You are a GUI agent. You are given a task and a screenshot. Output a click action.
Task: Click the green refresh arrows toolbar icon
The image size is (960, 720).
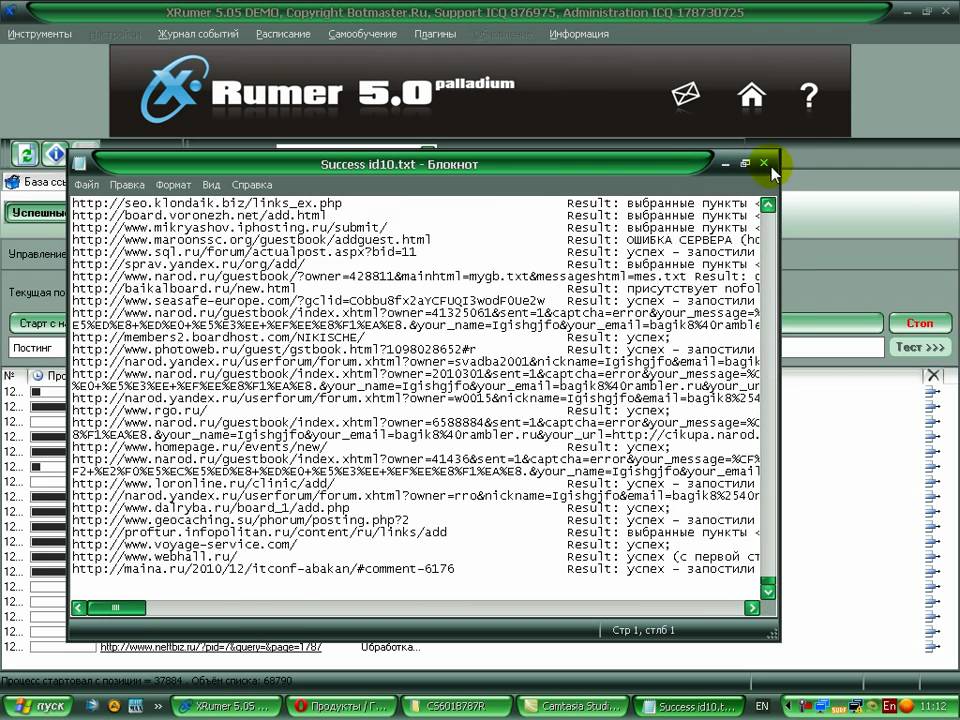(x=25, y=154)
